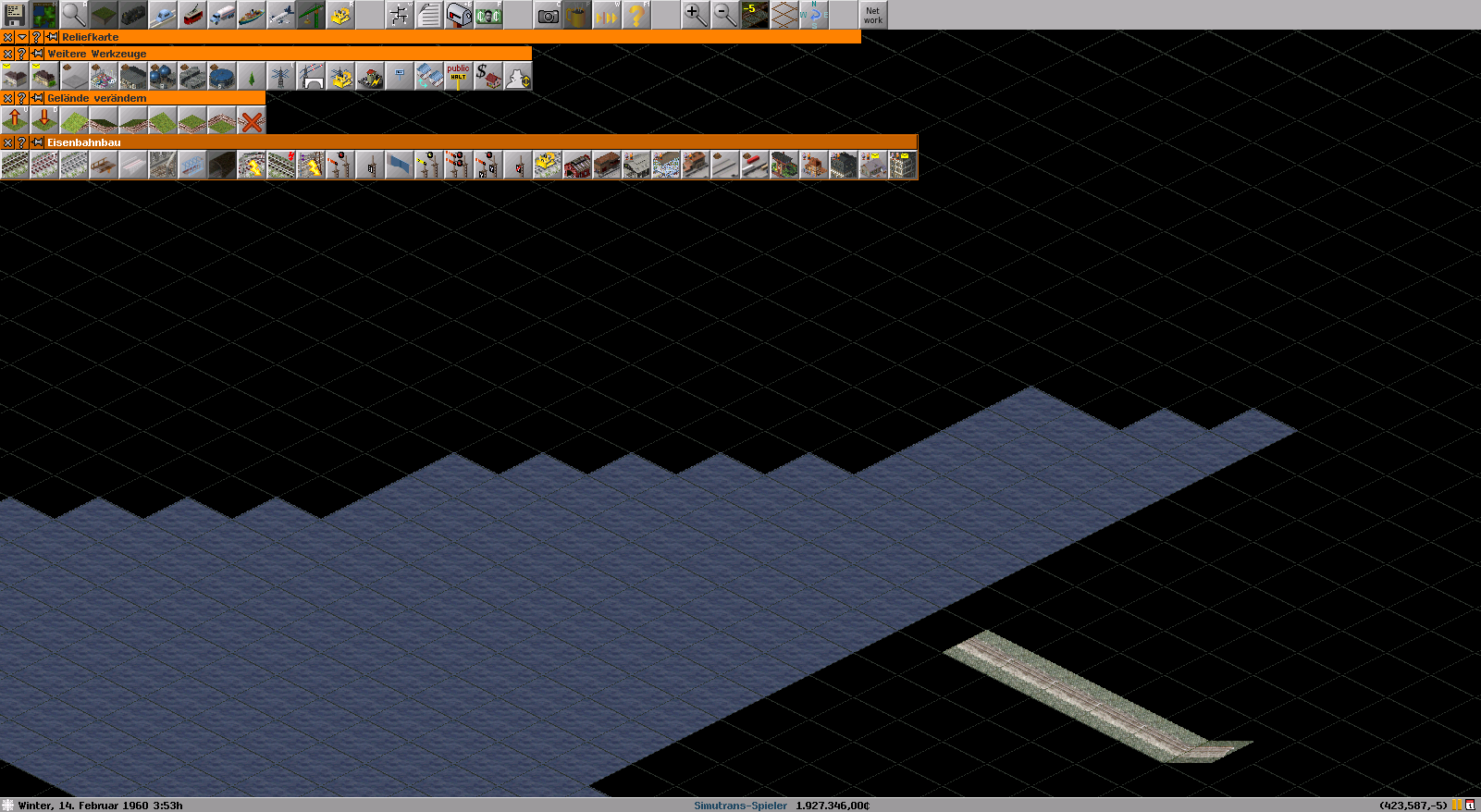
Task: Click the red X tool in Gelände verändern
Action: click(x=251, y=120)
